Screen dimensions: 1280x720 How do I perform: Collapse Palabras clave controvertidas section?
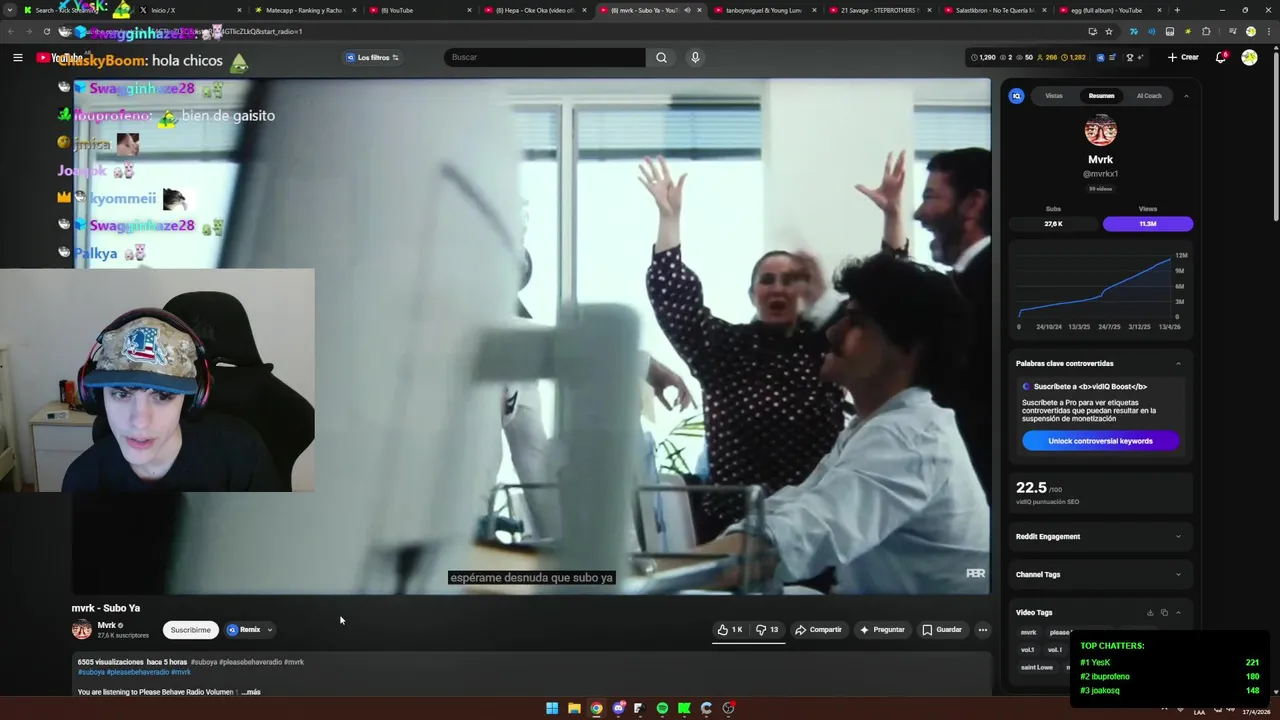point(1178,363)
